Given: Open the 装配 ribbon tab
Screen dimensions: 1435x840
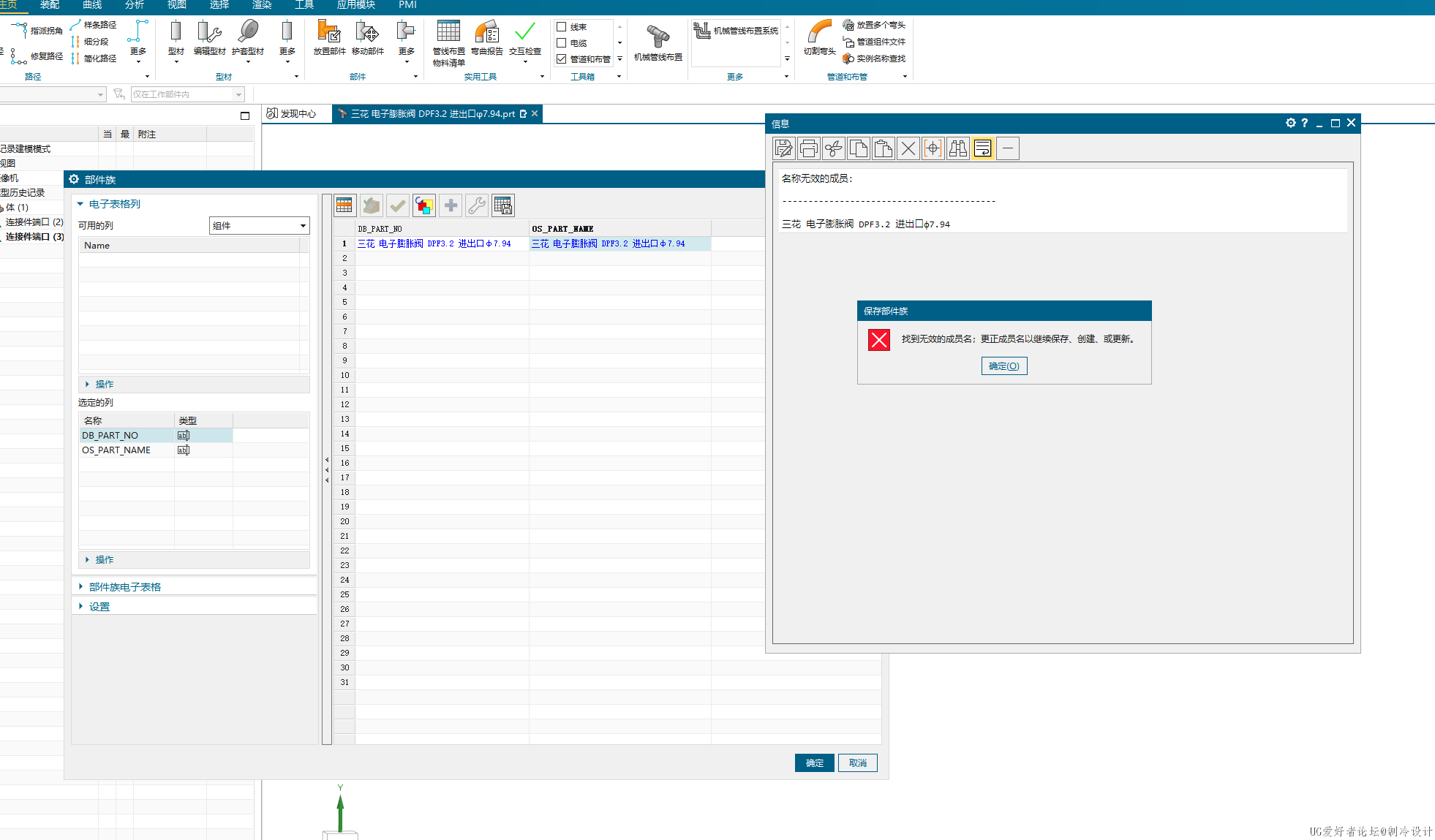Looking at the screenshot, I should click(50, 5).
